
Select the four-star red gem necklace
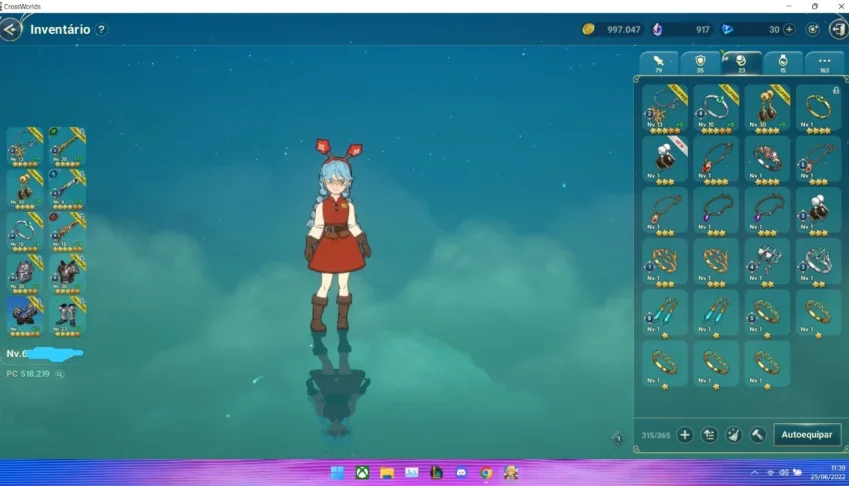716,160
